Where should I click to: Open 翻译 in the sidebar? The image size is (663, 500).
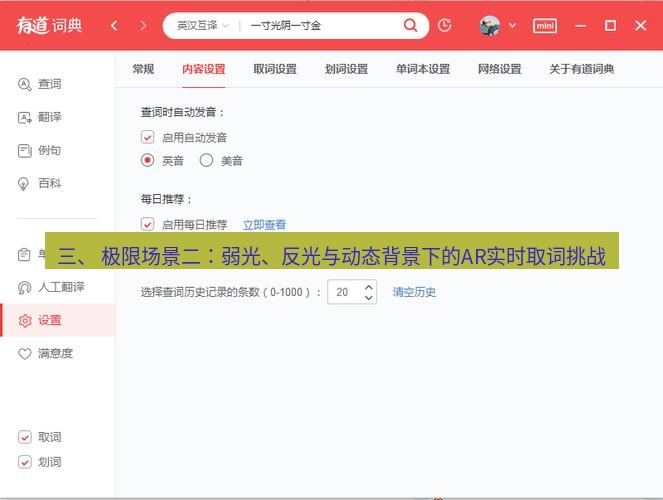tap(40, 117)
